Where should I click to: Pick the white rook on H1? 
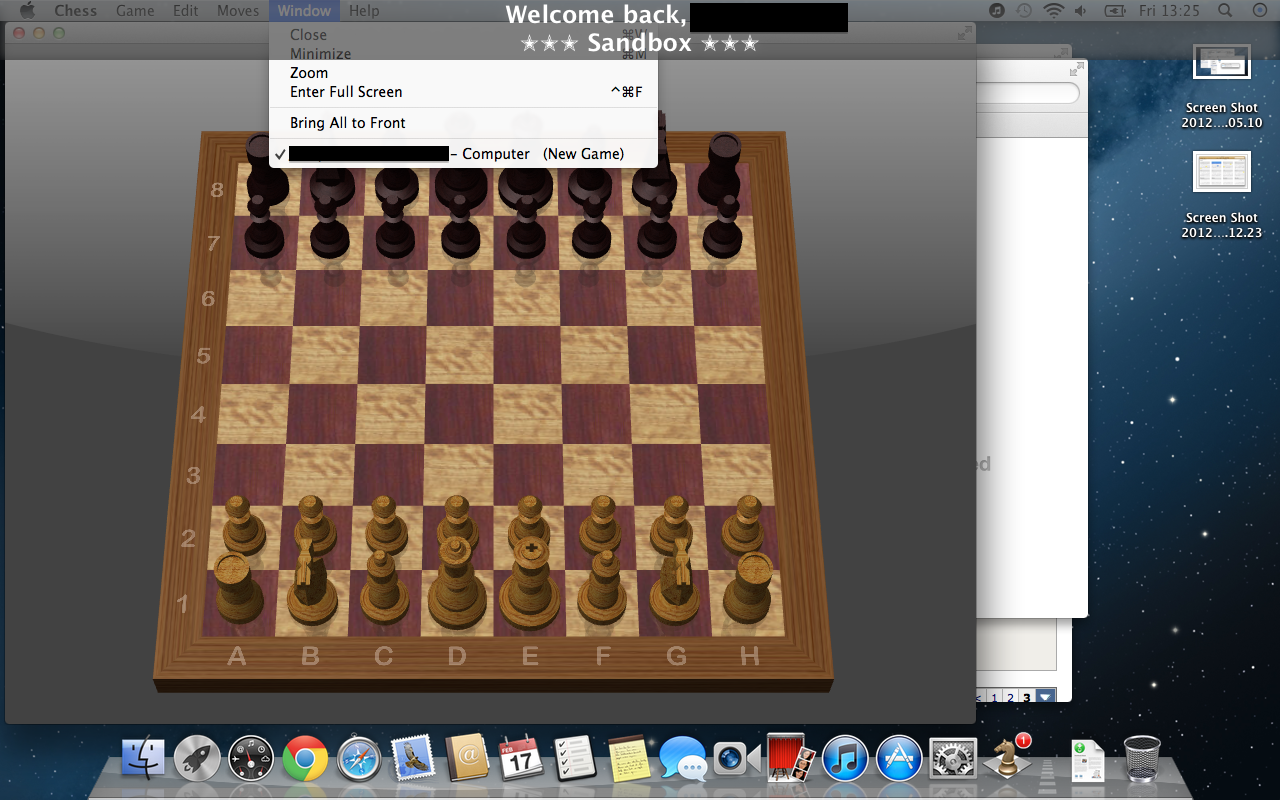point(747,588)
